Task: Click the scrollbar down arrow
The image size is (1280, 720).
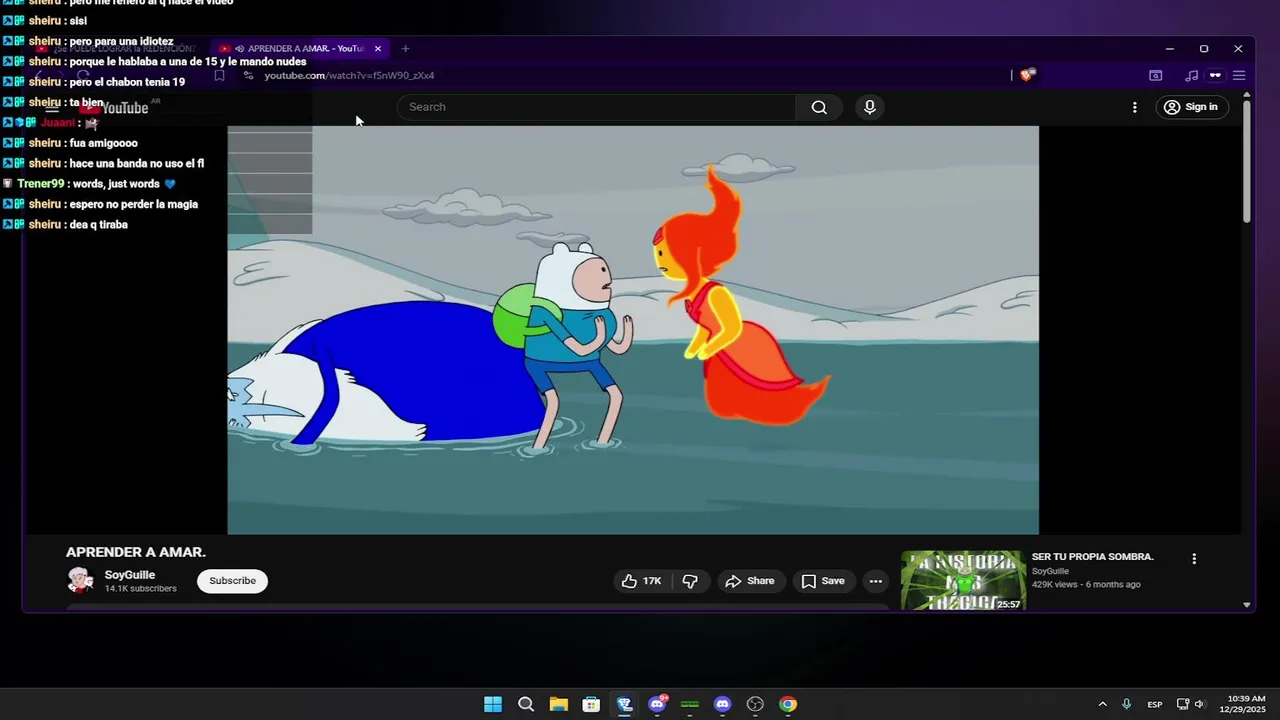Action: tap(1246, 604)
